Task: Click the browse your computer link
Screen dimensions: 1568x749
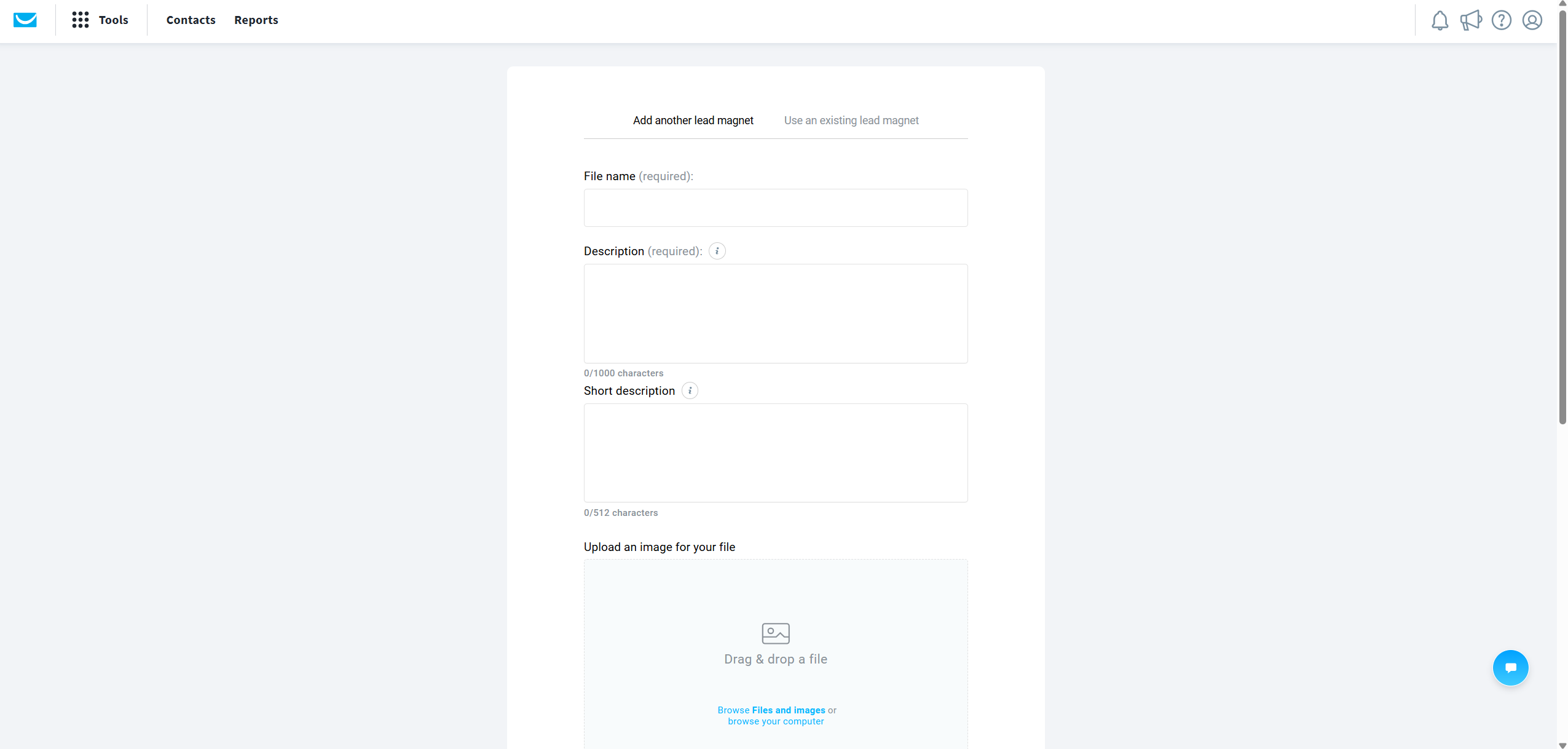Action: (775, 721)
